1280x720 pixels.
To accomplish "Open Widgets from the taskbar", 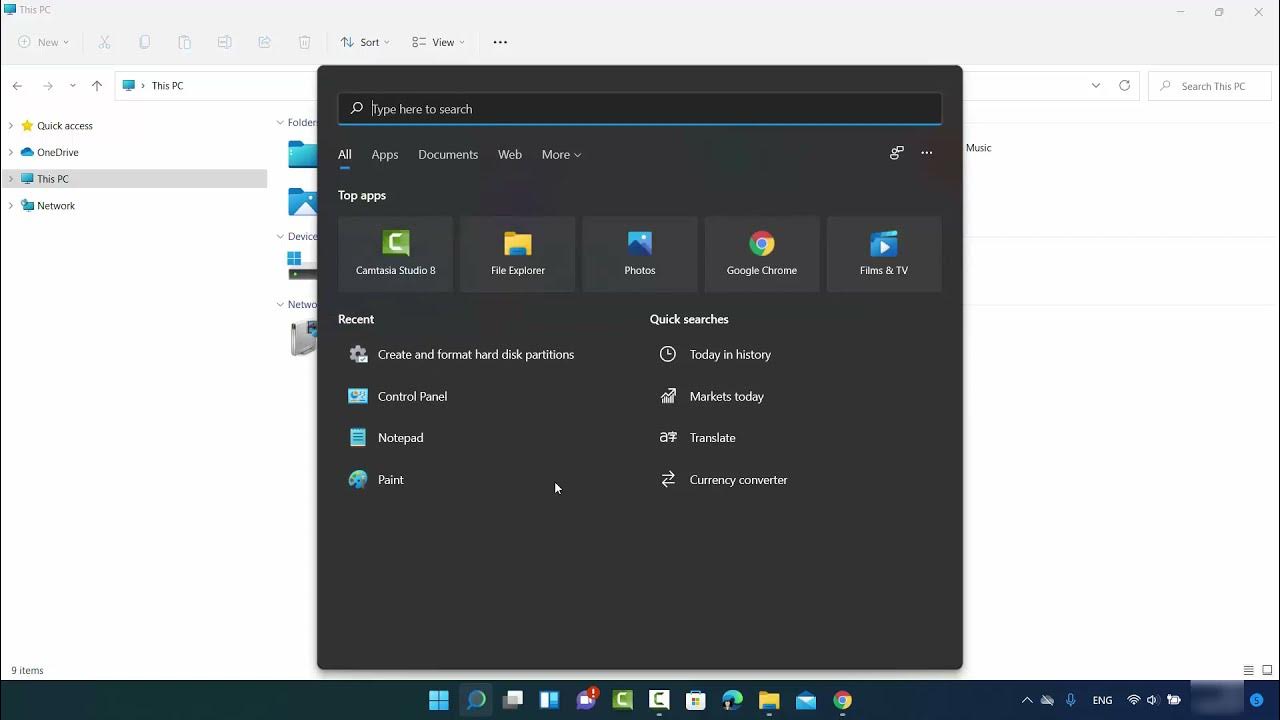I will 549,700.
